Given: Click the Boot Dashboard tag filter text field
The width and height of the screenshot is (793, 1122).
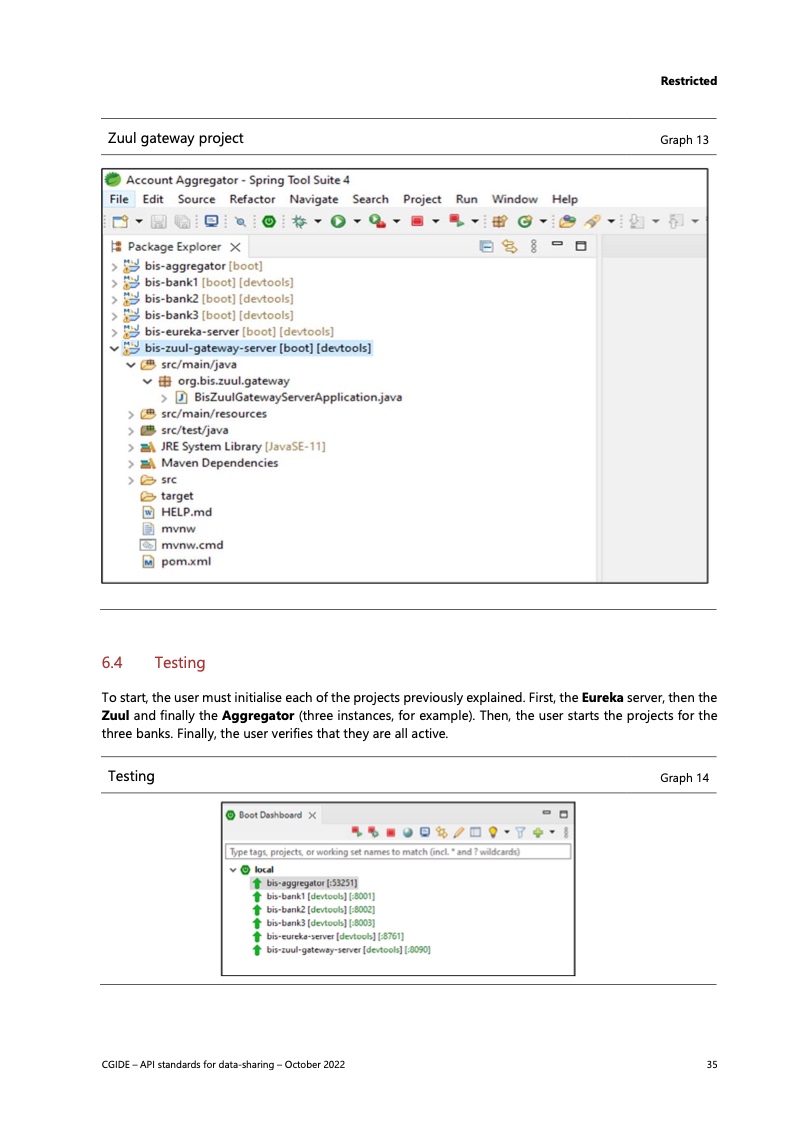Looking at the screenshot, I should (398, 852).
